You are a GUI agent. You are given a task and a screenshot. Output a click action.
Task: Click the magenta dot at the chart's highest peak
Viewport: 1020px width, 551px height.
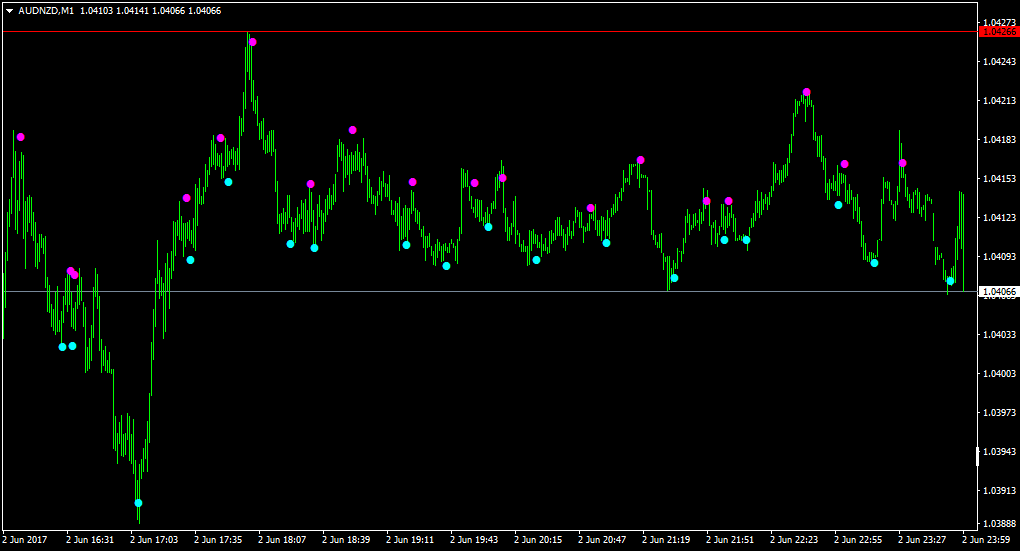252,42
